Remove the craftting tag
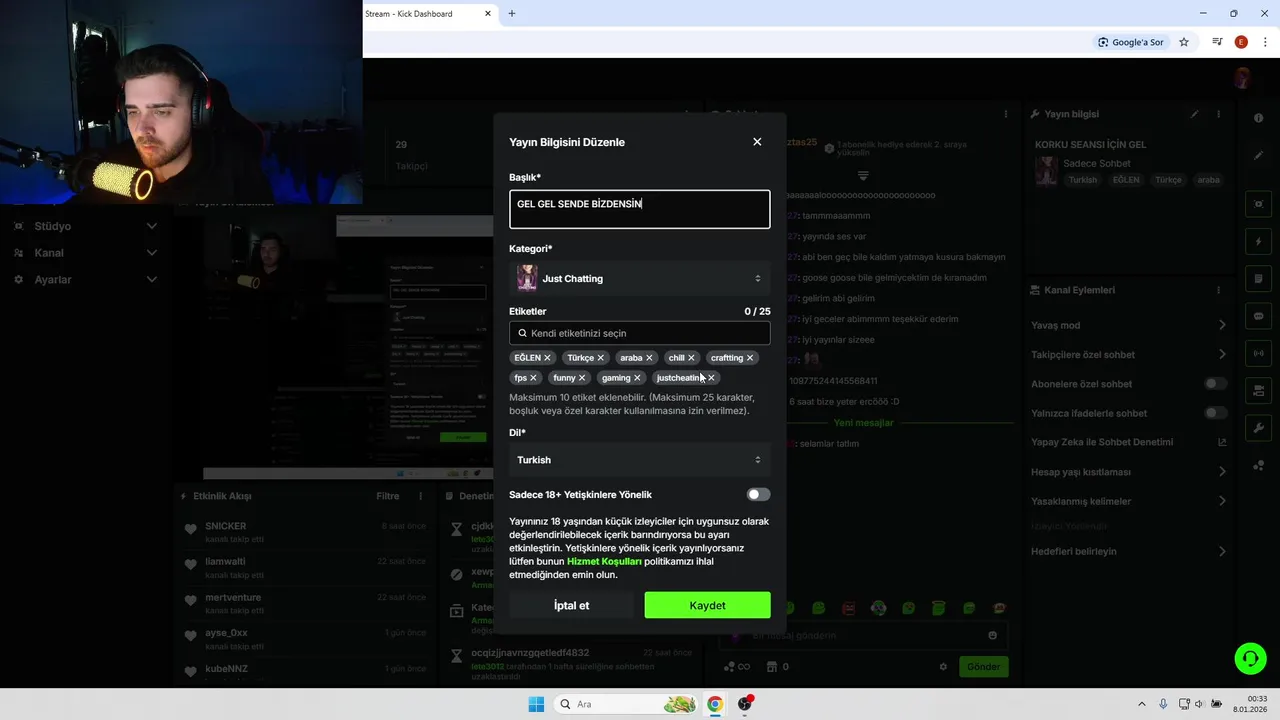The image size is (1280, 720). (750, 358)
